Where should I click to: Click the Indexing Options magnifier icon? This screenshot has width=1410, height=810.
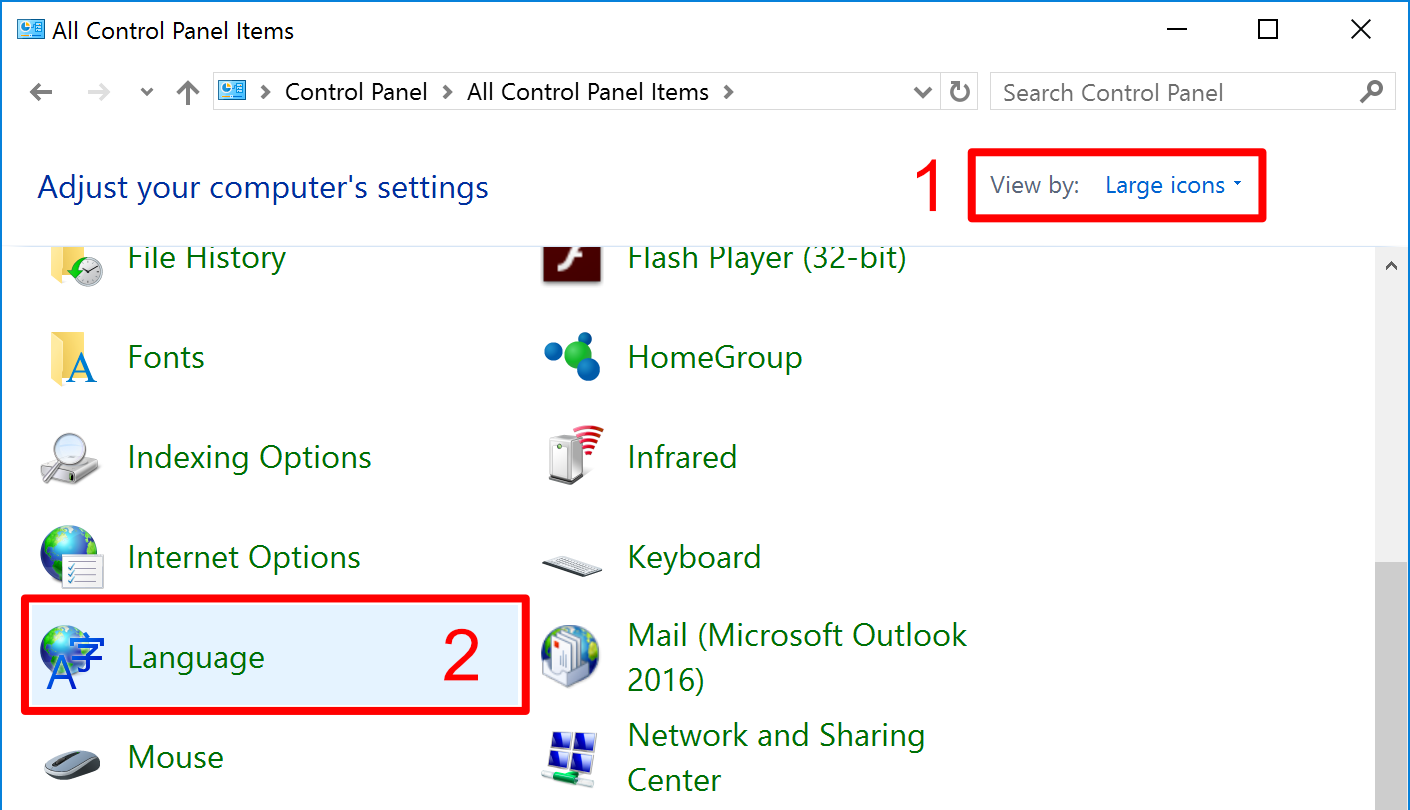tap(72, 458)
